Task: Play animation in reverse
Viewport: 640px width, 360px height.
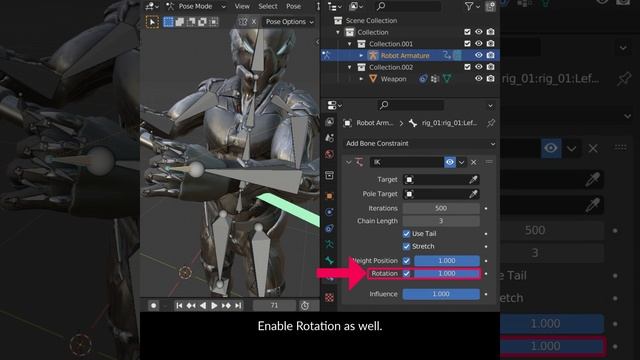Action: [202, 305]
